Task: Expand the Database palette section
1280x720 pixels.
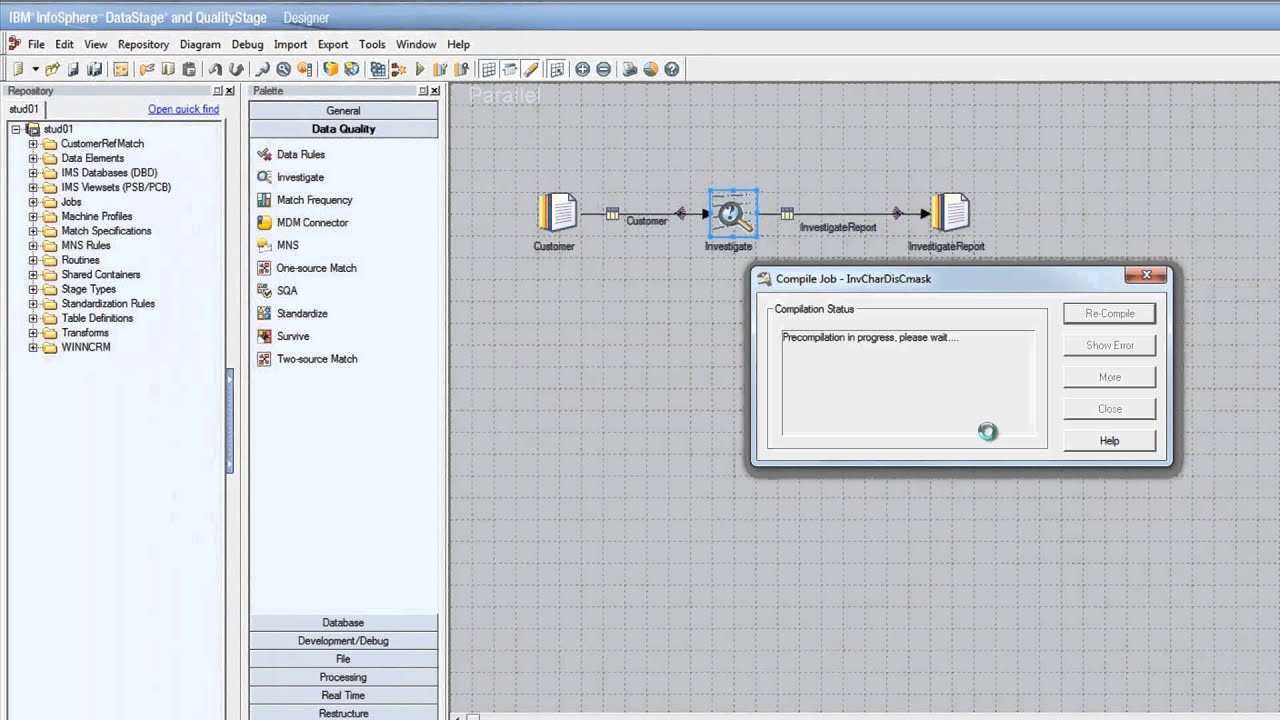Action: [x=343, y=622]
